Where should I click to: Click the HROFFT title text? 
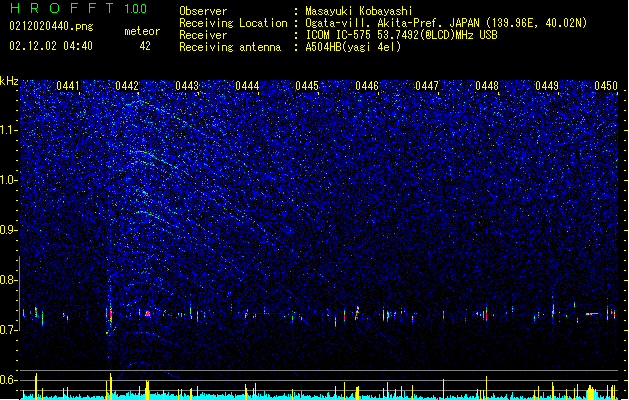[62, 8]
